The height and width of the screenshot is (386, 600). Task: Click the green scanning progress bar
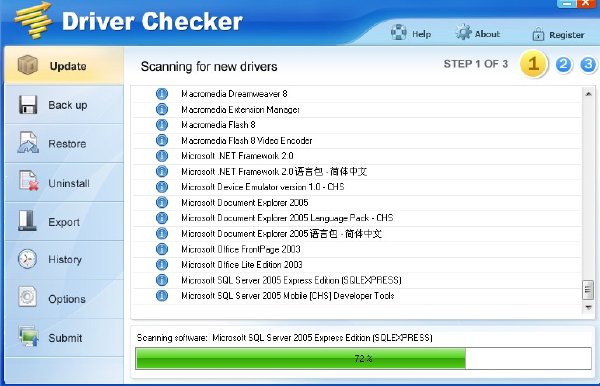[363, 358]
